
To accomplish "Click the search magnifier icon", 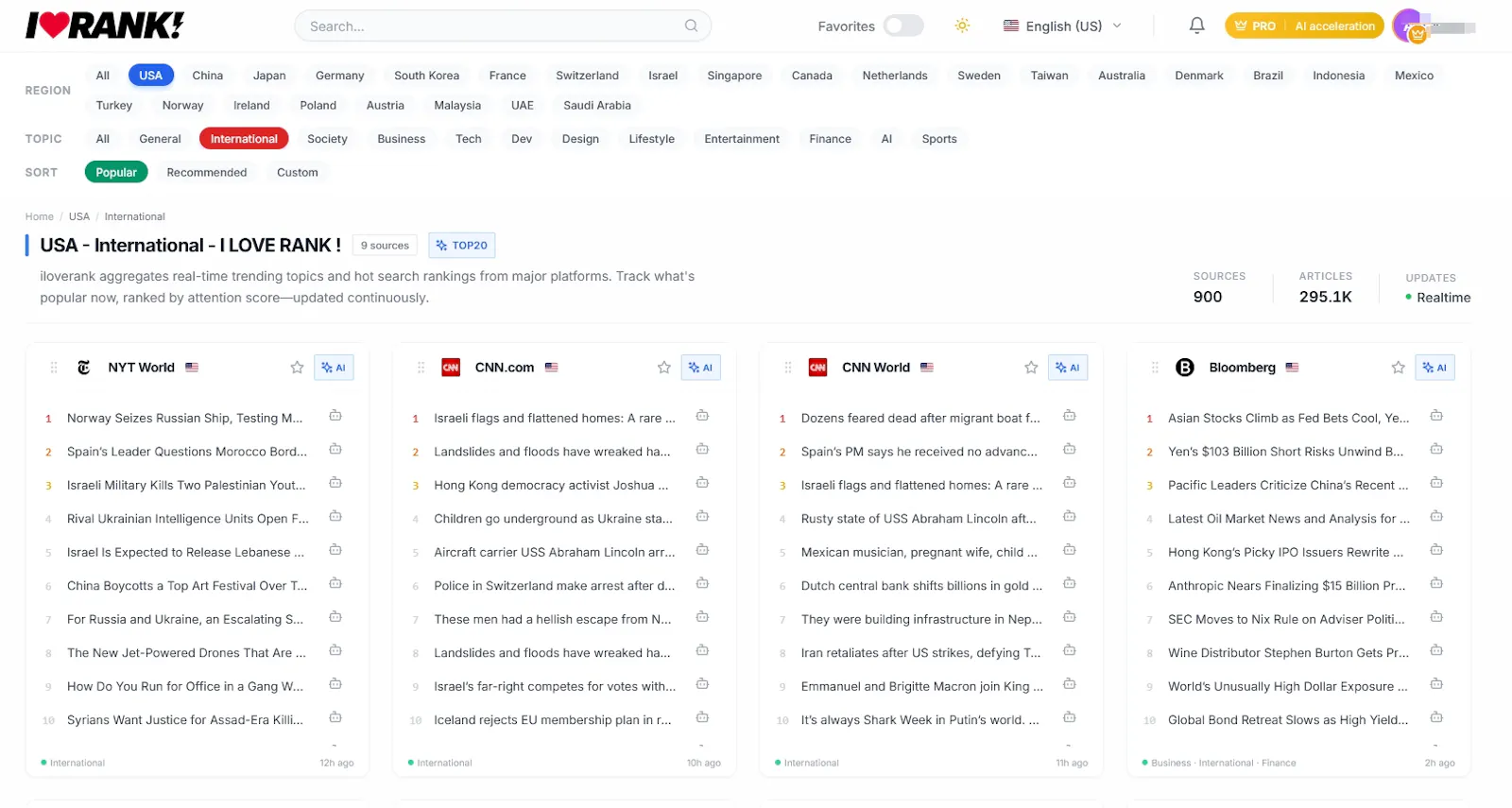I will (692, 26).
